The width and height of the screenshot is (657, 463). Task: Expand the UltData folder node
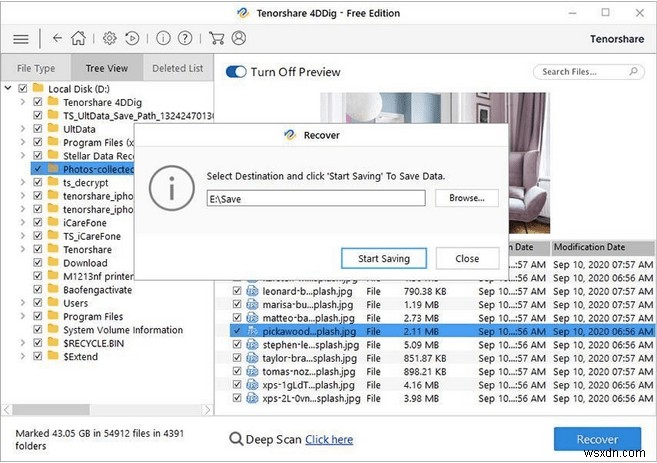pos(23,129)
